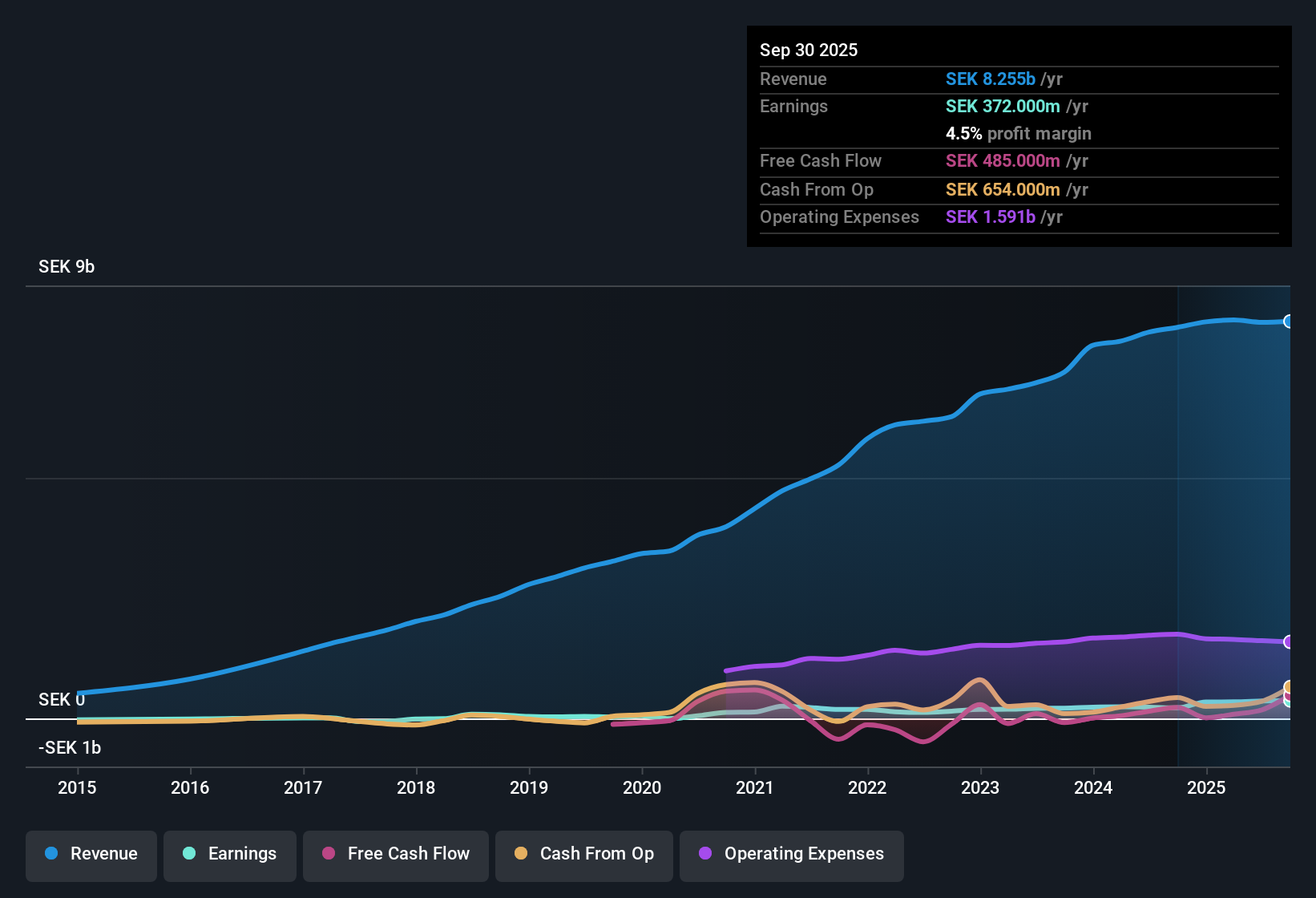Click the Revenue endpoint circle on the chart
Screen dimensions: 1316x898
tap(1290, 321)
